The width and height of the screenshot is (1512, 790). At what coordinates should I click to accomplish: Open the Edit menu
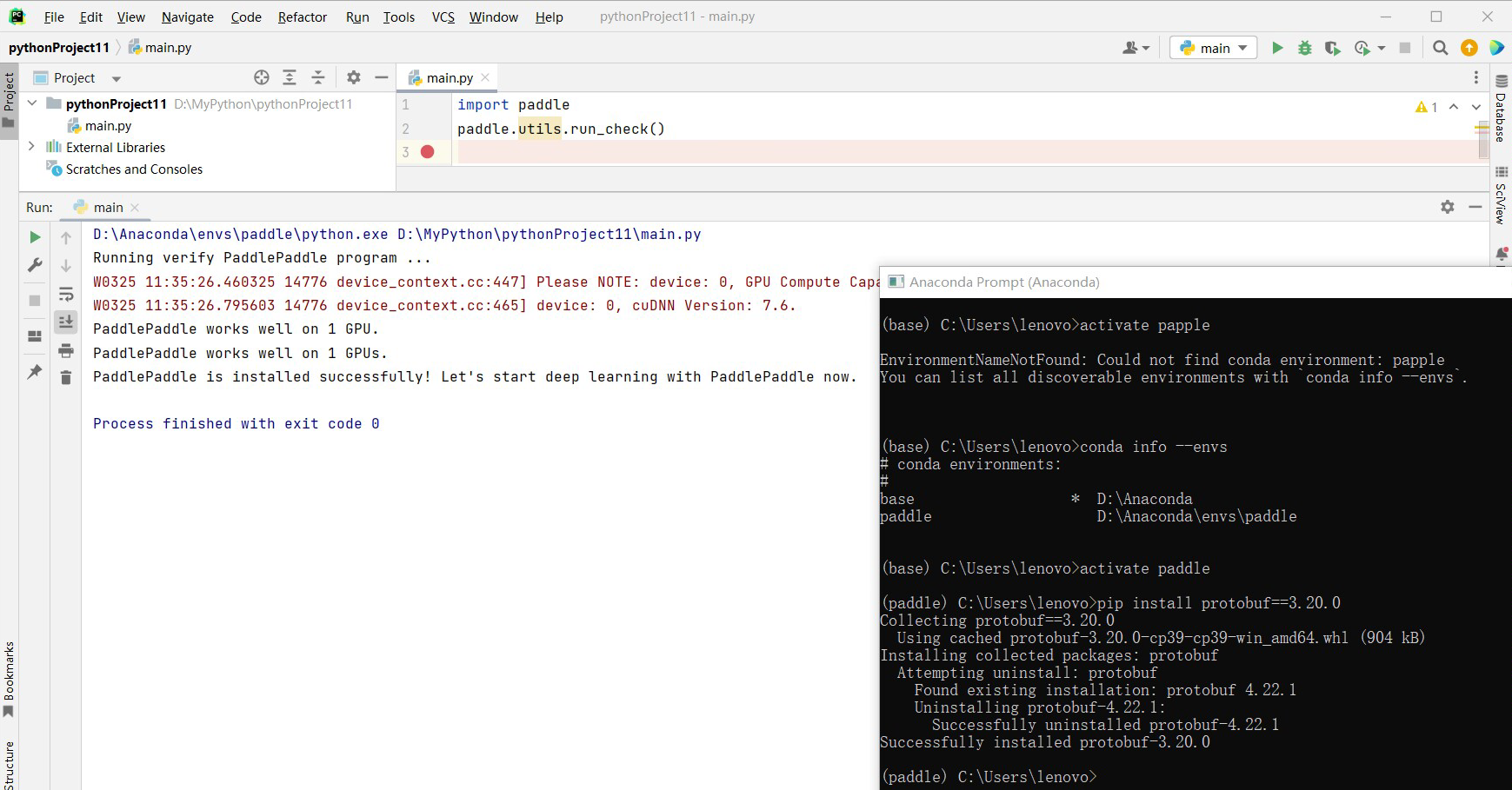pos(90,17)
